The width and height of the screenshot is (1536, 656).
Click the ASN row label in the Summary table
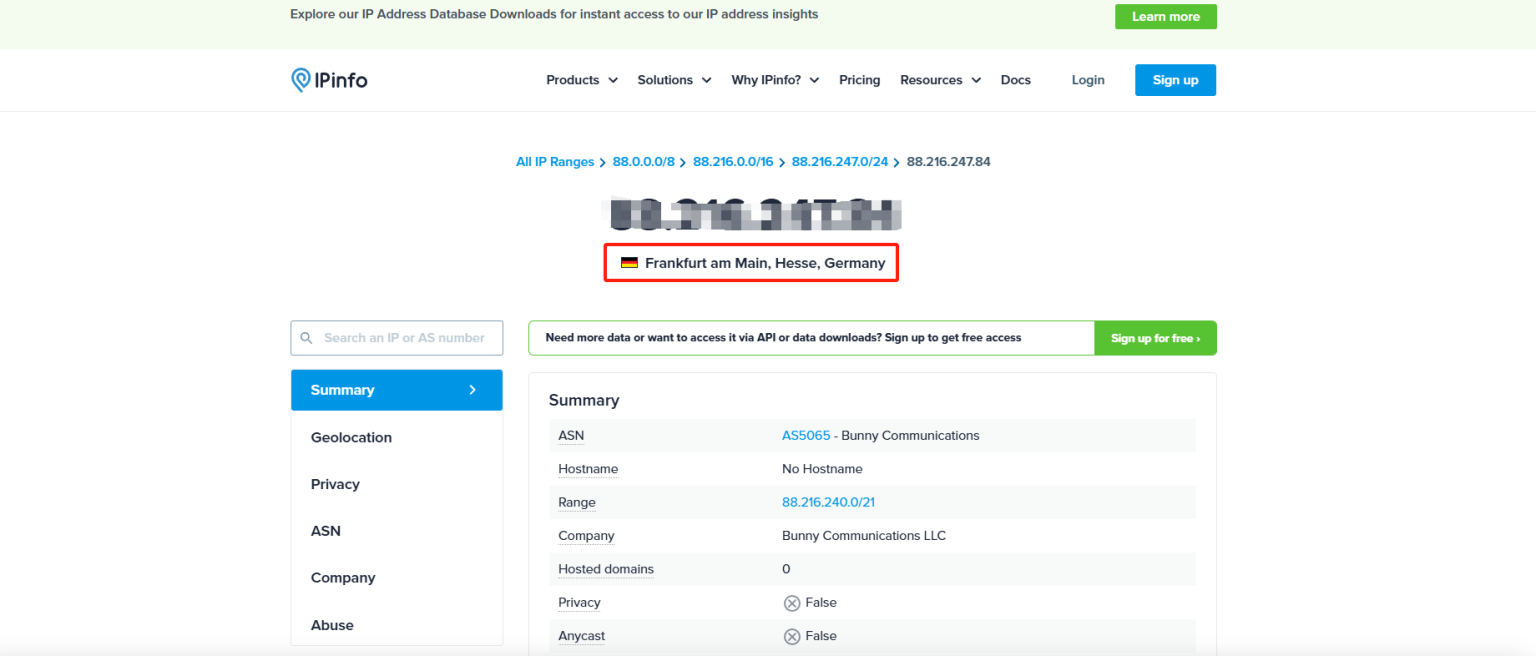point(571,436)
